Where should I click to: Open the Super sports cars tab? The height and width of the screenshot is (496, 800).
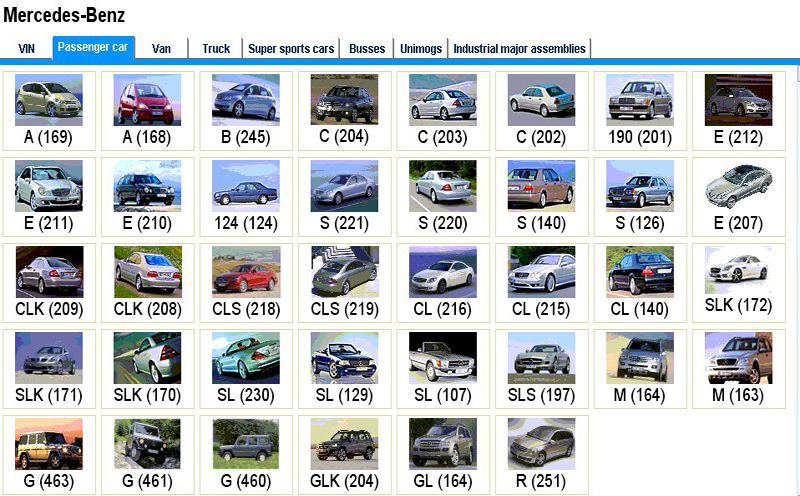point(291,48)
